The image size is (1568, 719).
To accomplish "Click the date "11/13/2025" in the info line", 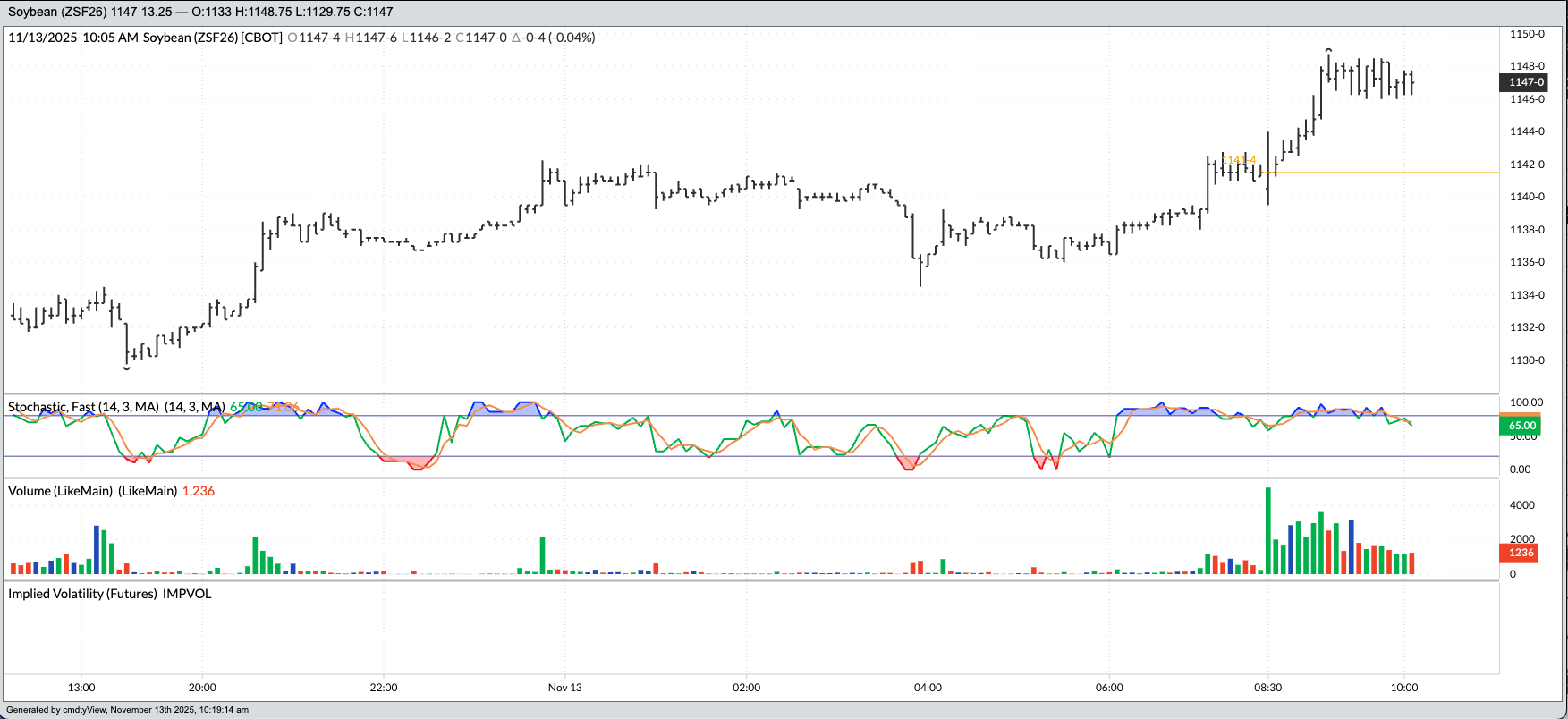I will [42, 38].
